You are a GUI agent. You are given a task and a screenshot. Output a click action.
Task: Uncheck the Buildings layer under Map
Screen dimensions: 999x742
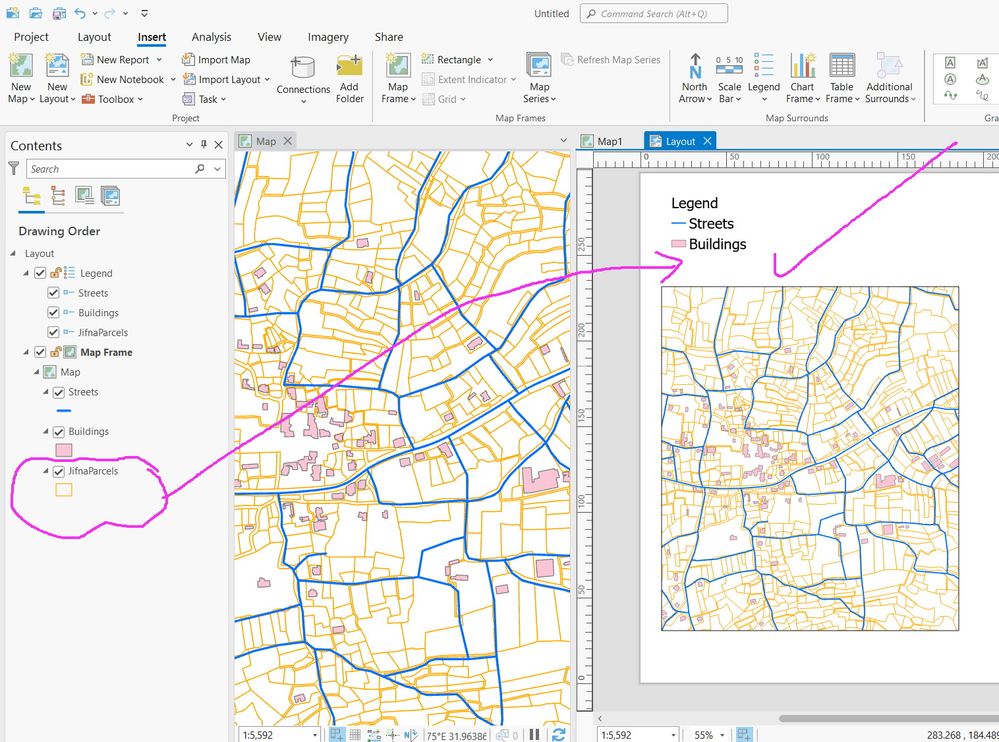coord(59,432)
